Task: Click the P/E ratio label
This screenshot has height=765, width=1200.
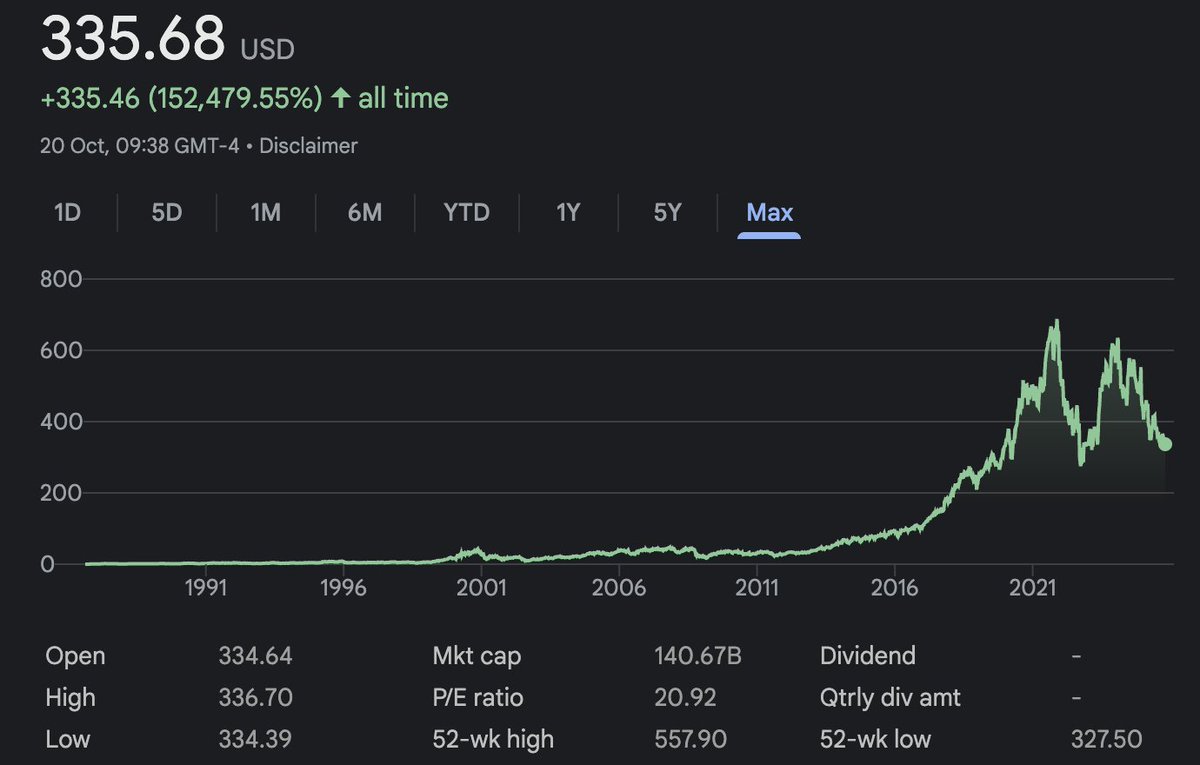Action: 477,697
